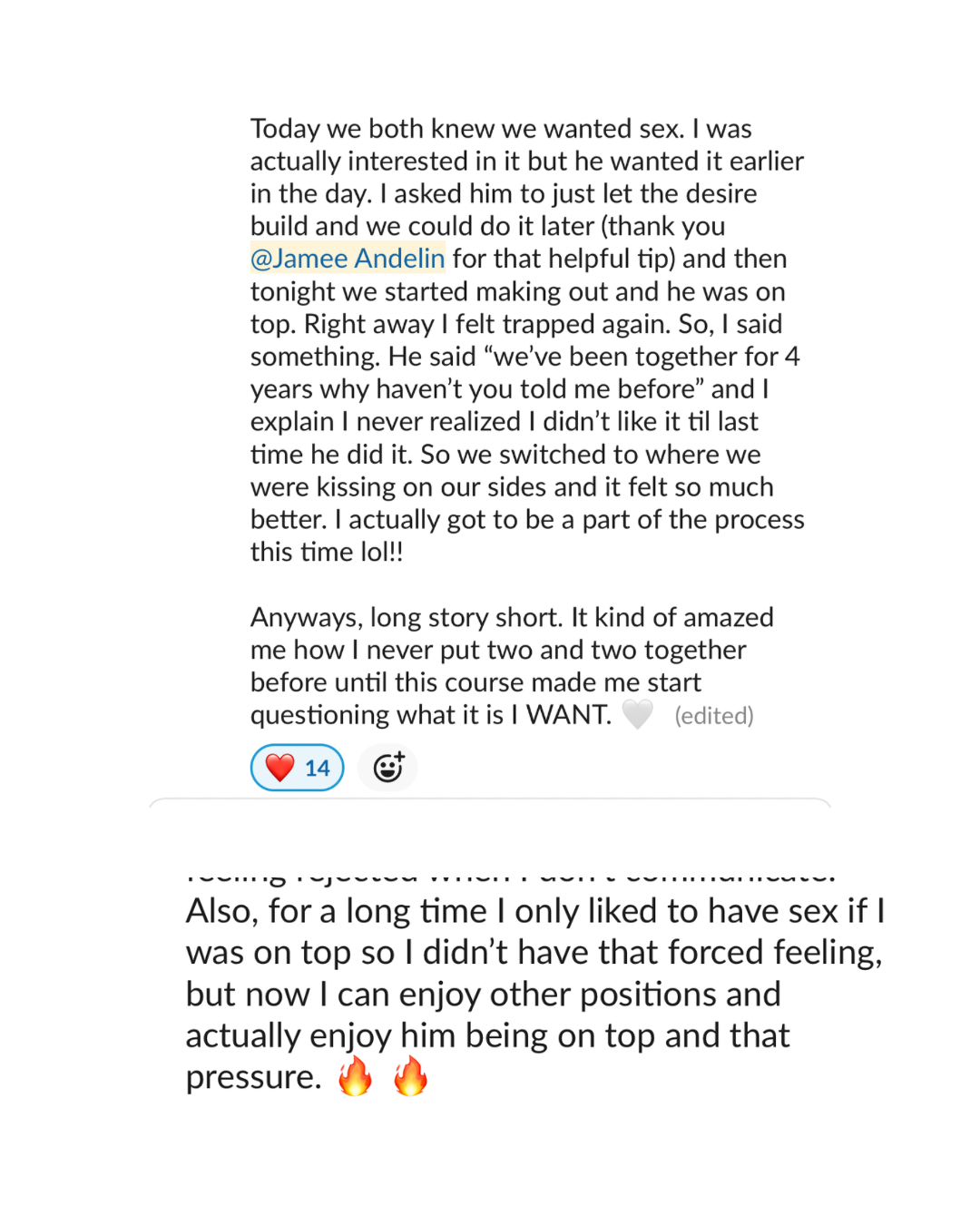Viewport: 980px width, 1225px height.
Task: Click the paragraph starting 'Anyways, long story short'
Action: [x=512, y=666]
